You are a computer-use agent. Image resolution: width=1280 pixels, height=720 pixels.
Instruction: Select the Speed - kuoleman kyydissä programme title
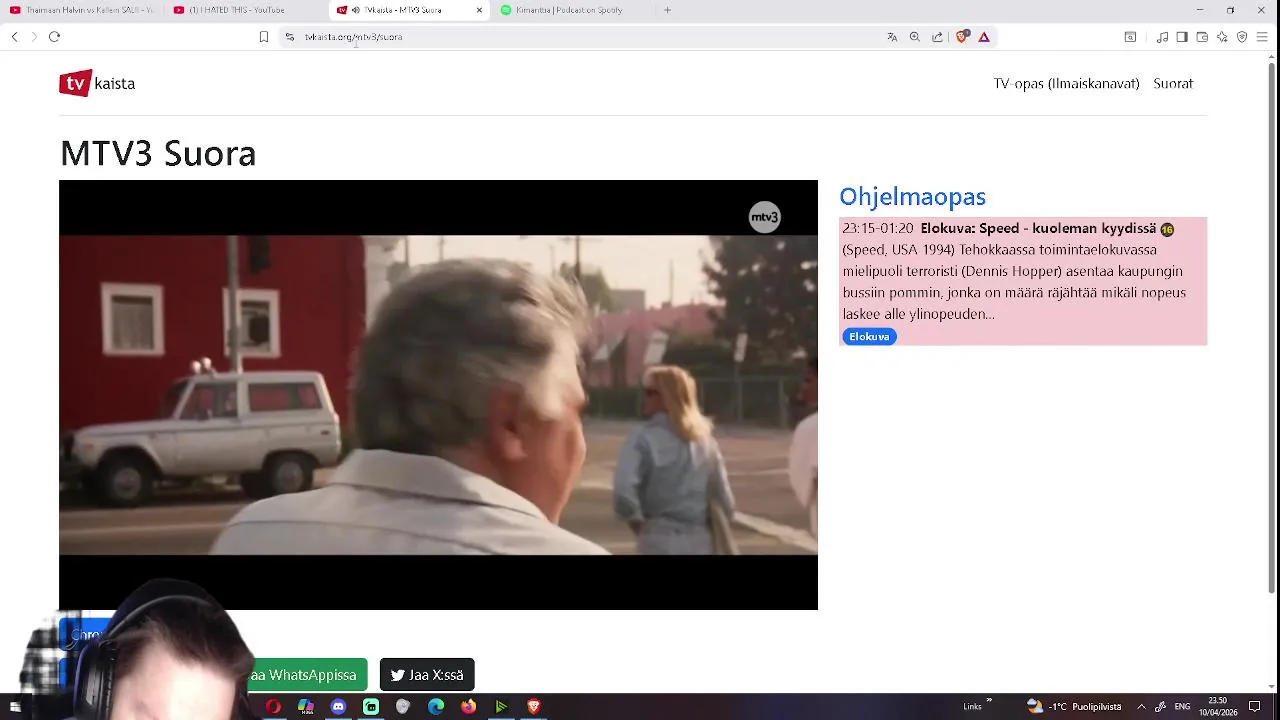(x=1038, y=228)
